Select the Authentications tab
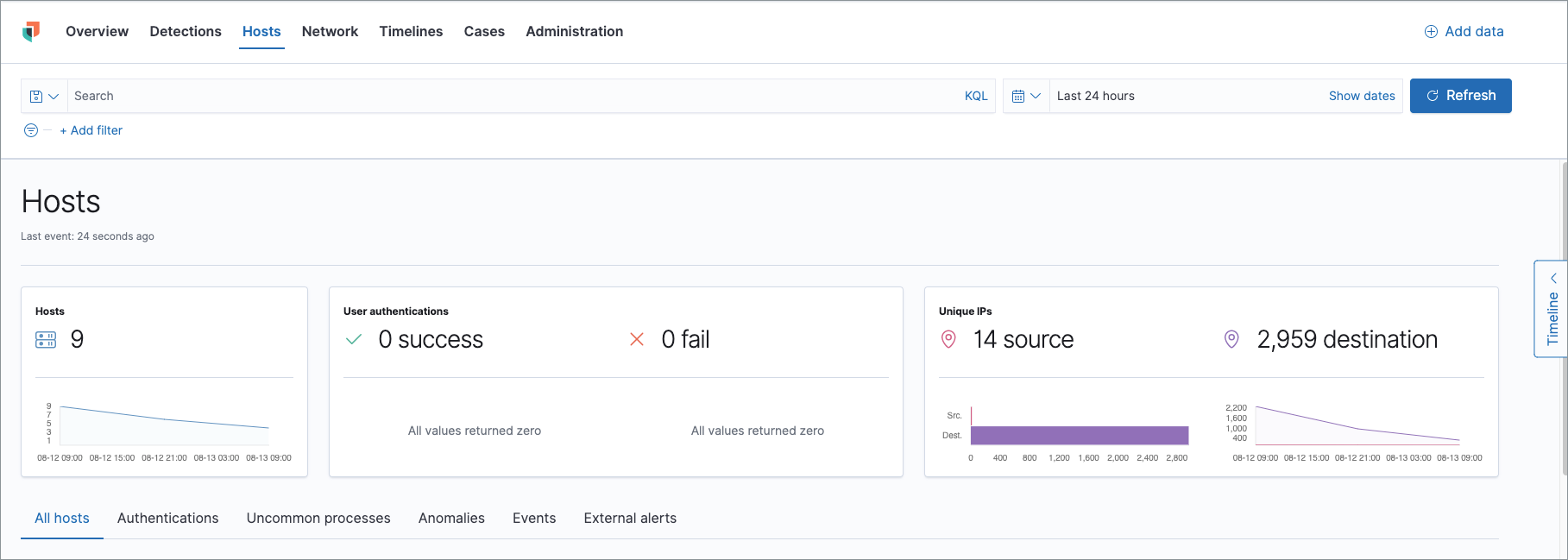Viewport: 1568px width, 560px height. point(167,519)
